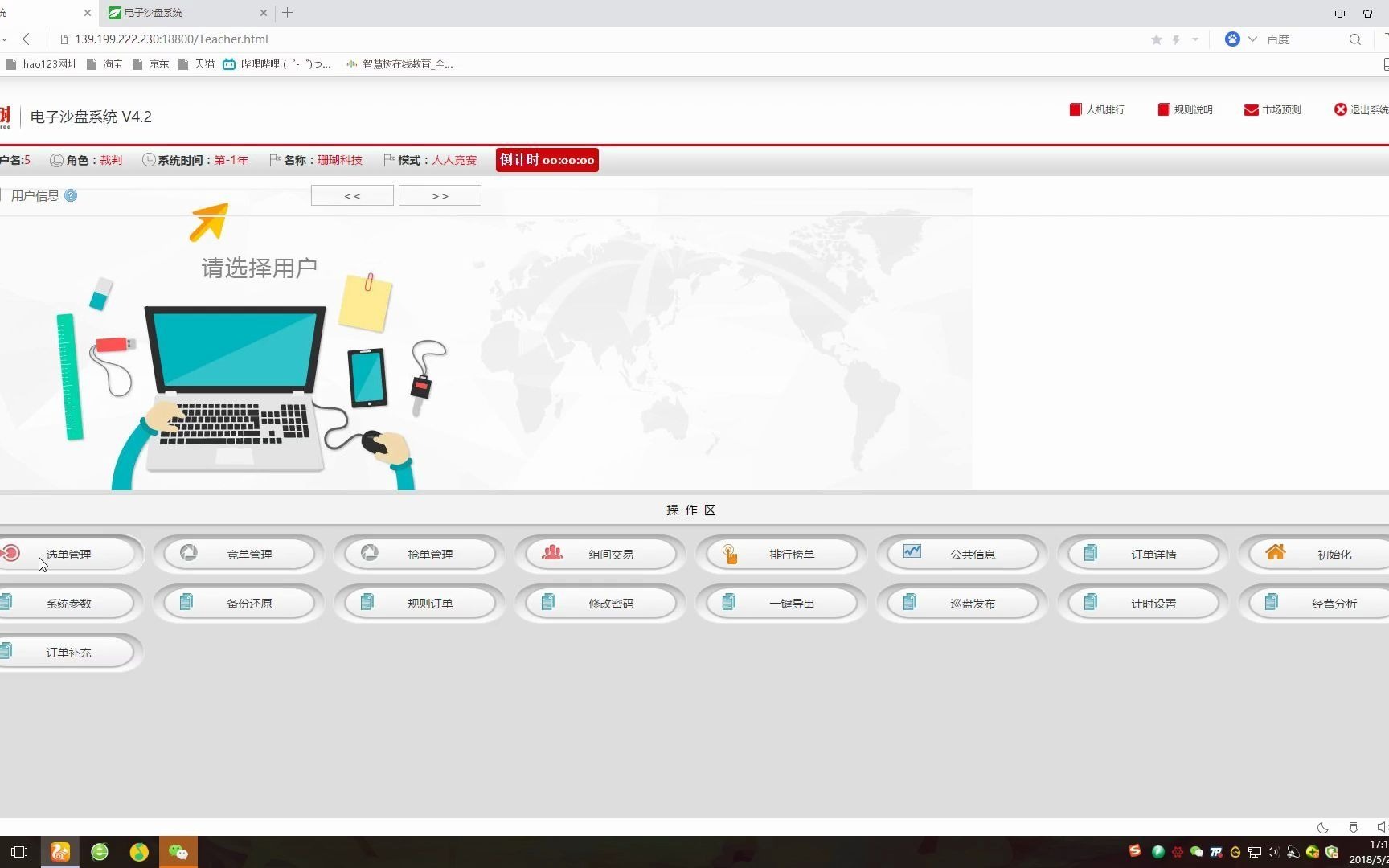Open 修改密码 change password

click(600, 604)
